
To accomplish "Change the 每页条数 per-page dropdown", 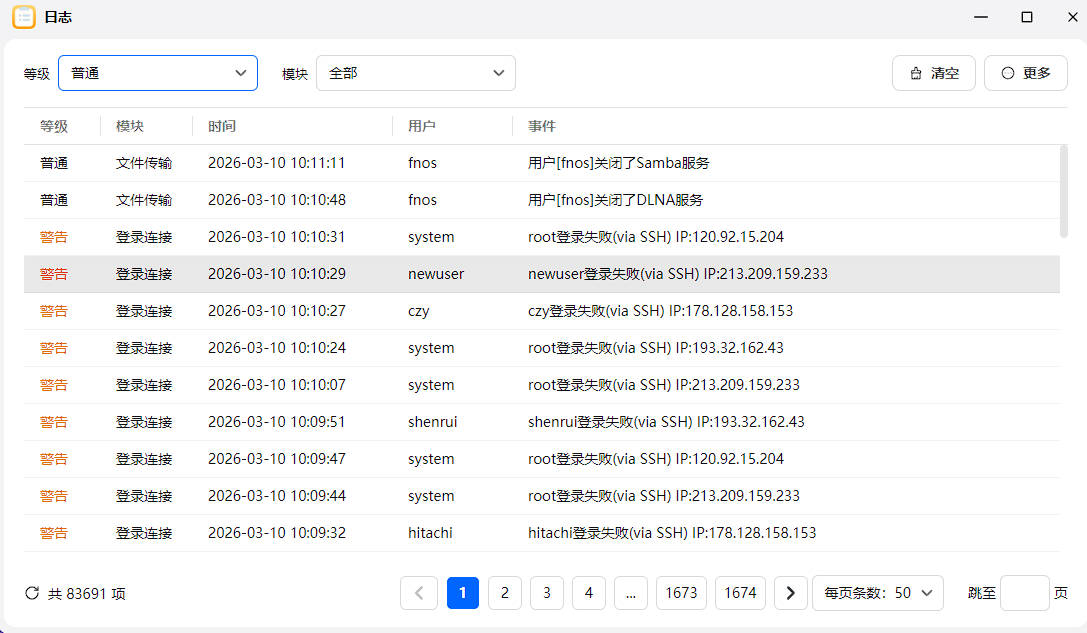I will (x=878, y=593).
